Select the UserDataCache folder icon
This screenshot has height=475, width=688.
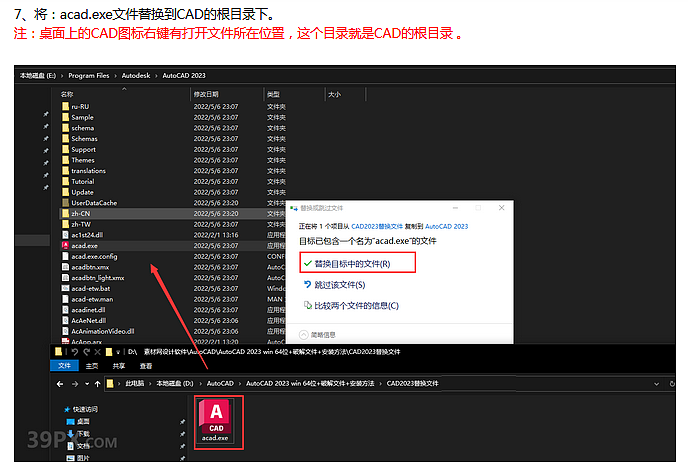(x=65, y=203)
